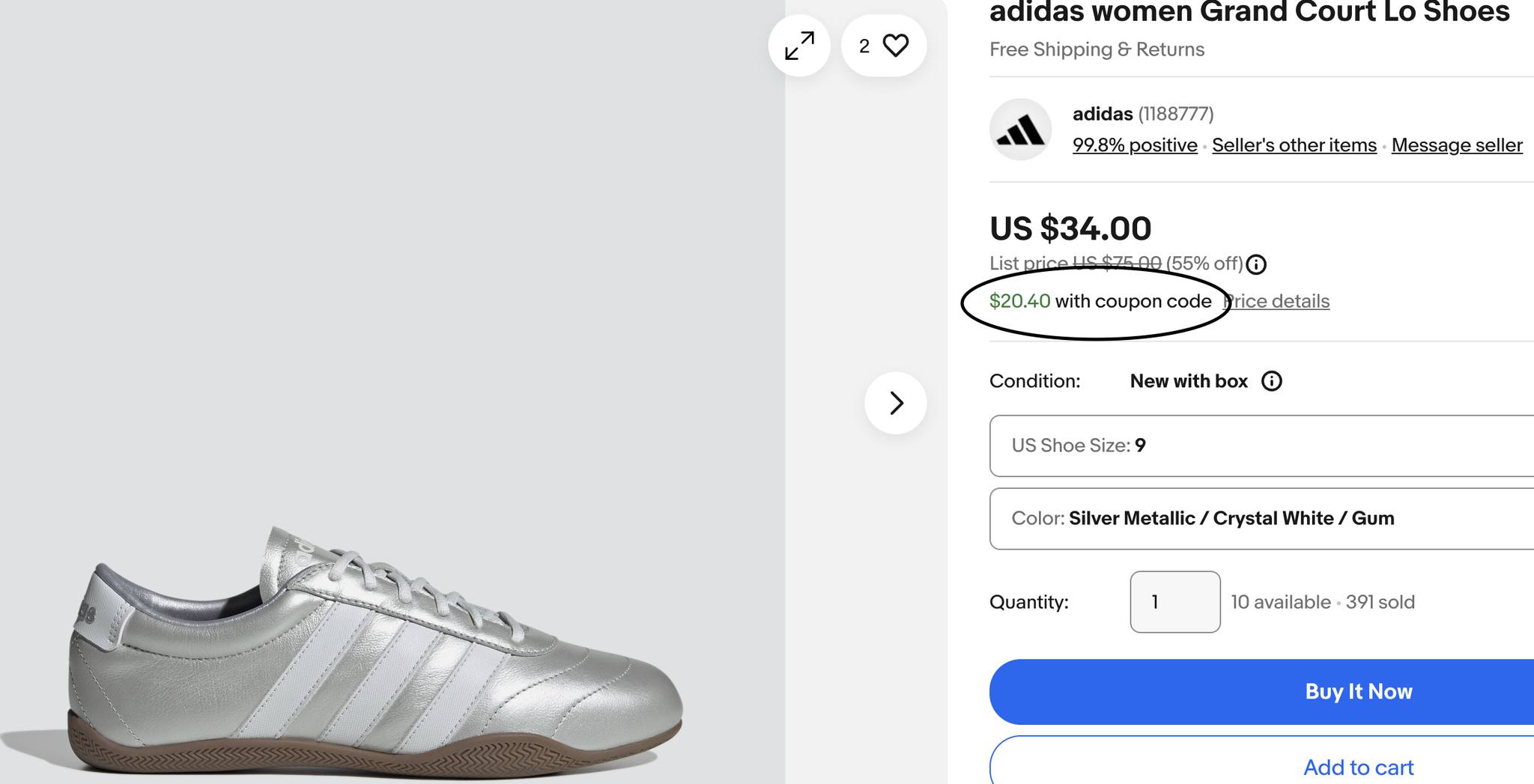Open the condition info icon
1534x784 pixels.
[1272, 381]
